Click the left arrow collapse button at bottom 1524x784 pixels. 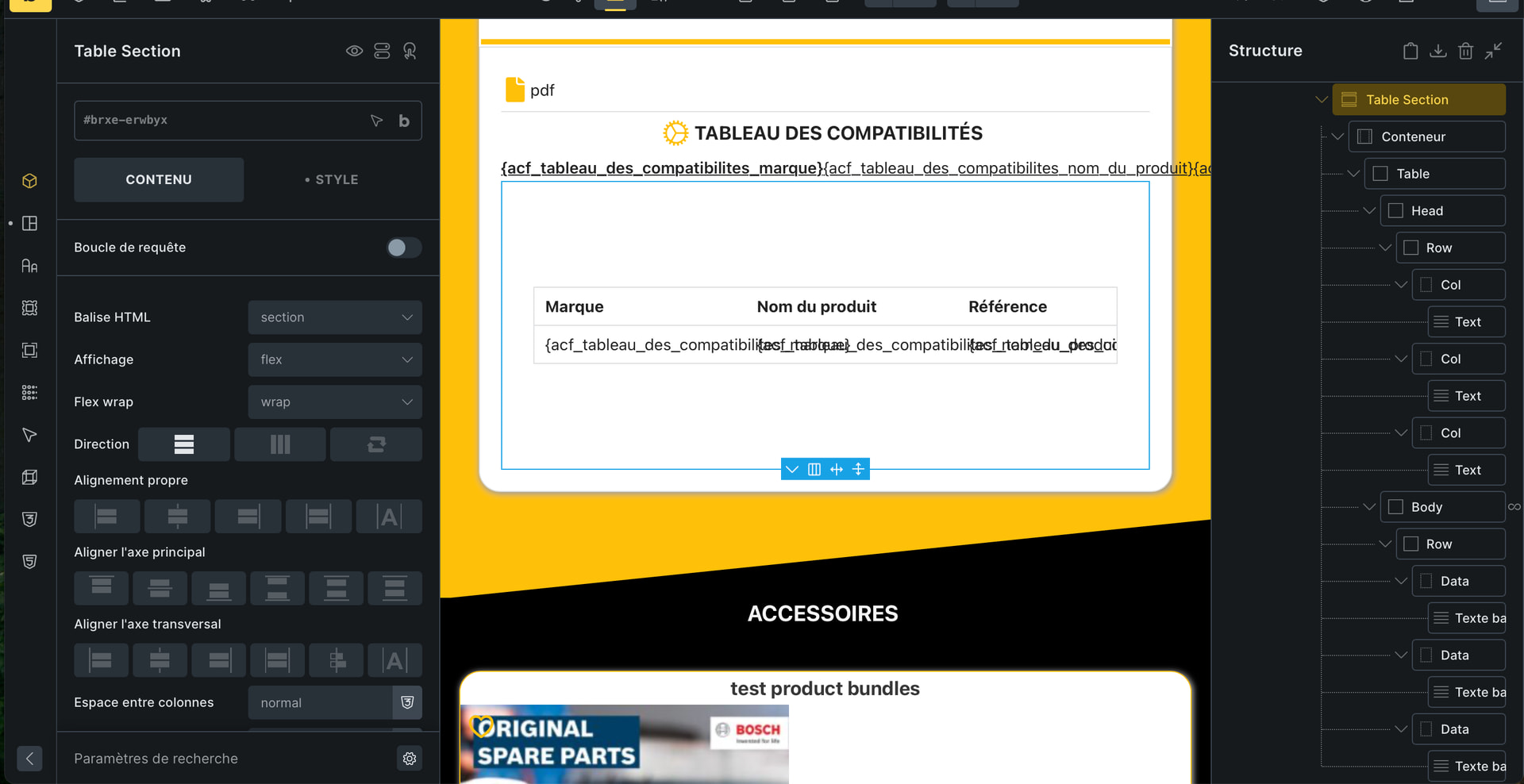(29, 759)
